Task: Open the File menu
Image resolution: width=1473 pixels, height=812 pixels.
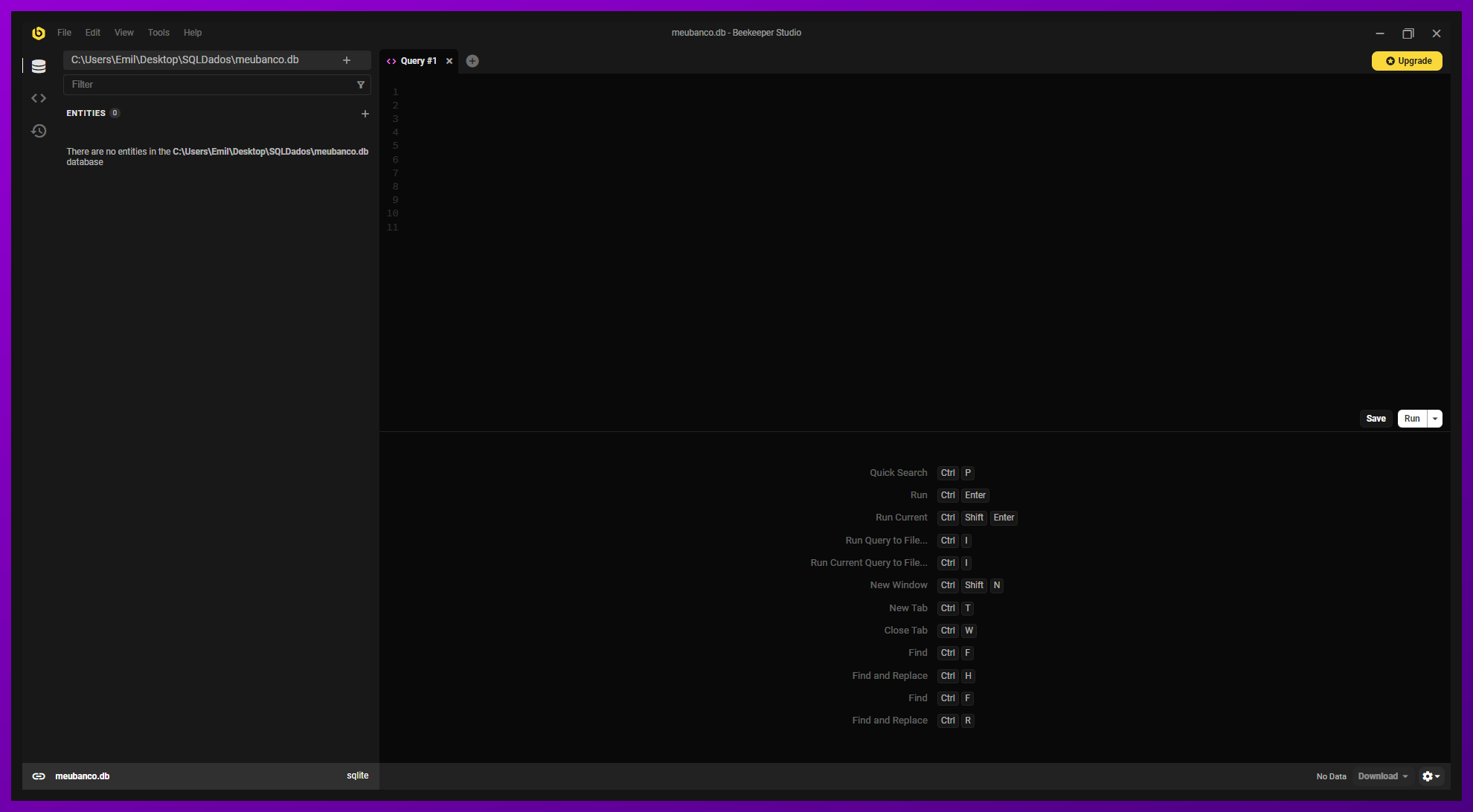Action: (x=65, y=33)
